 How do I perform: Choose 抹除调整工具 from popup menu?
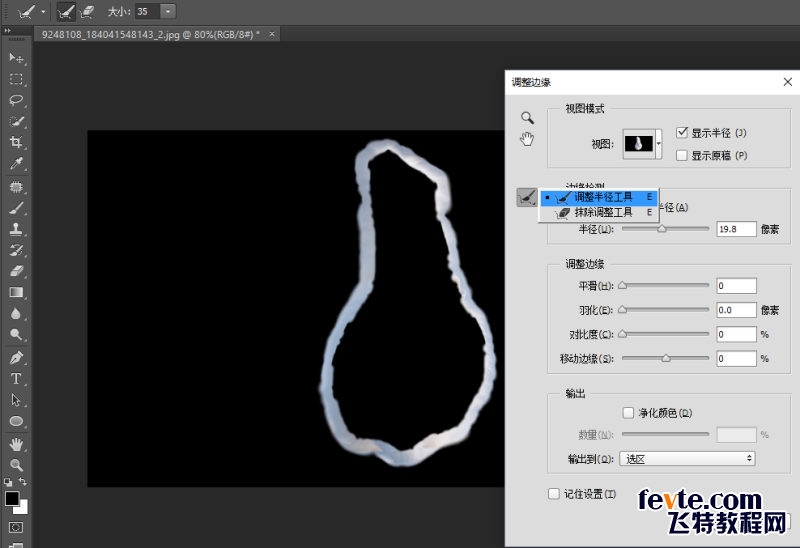[x=599, y=212]
